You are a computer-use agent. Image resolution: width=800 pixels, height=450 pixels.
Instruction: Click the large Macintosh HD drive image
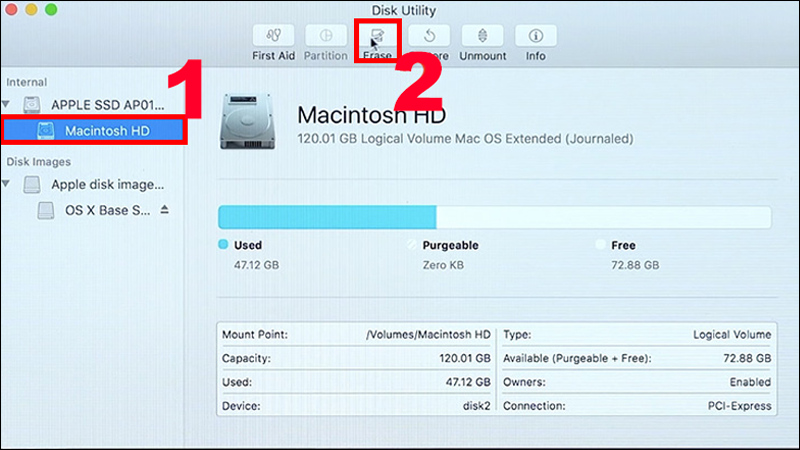pyautogui.click(x=247, y=121)
